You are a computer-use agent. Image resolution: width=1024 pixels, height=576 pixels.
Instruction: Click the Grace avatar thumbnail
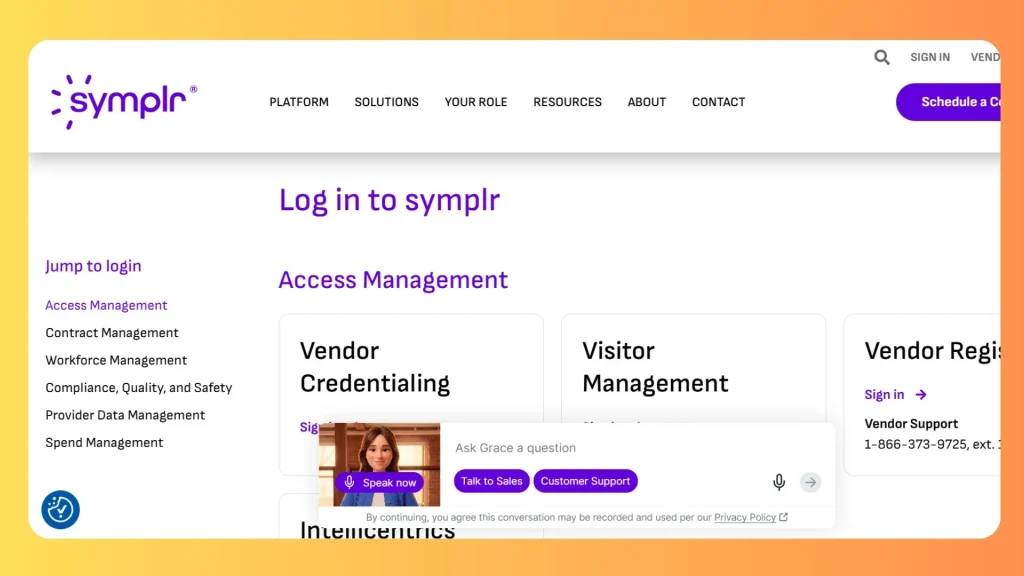click(379, 464)
